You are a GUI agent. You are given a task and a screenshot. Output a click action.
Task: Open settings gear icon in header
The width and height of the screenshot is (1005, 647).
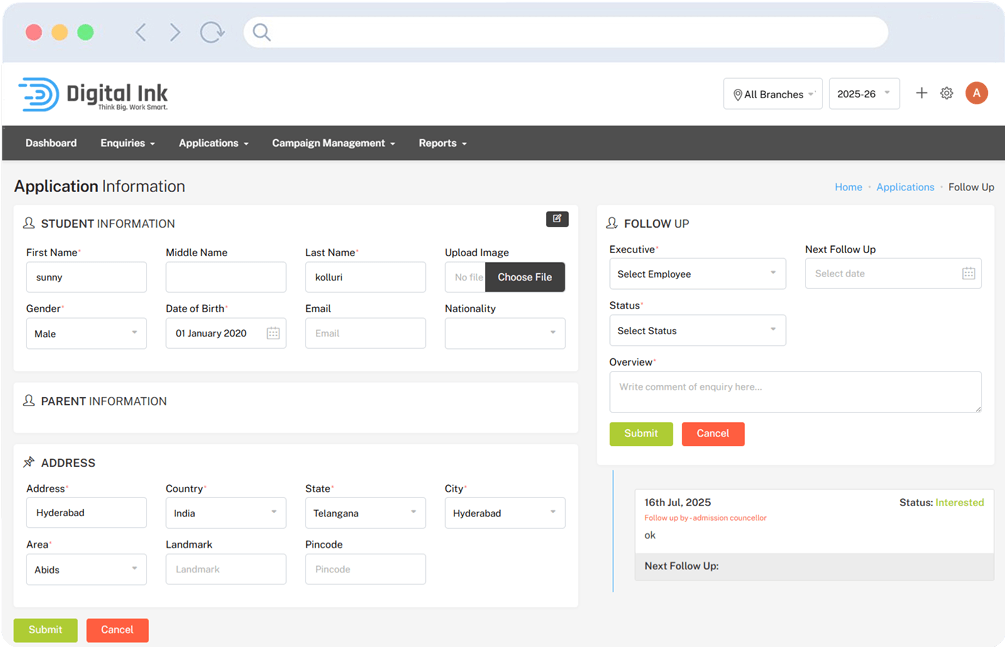pyautogui.click(x=947, y=93)
